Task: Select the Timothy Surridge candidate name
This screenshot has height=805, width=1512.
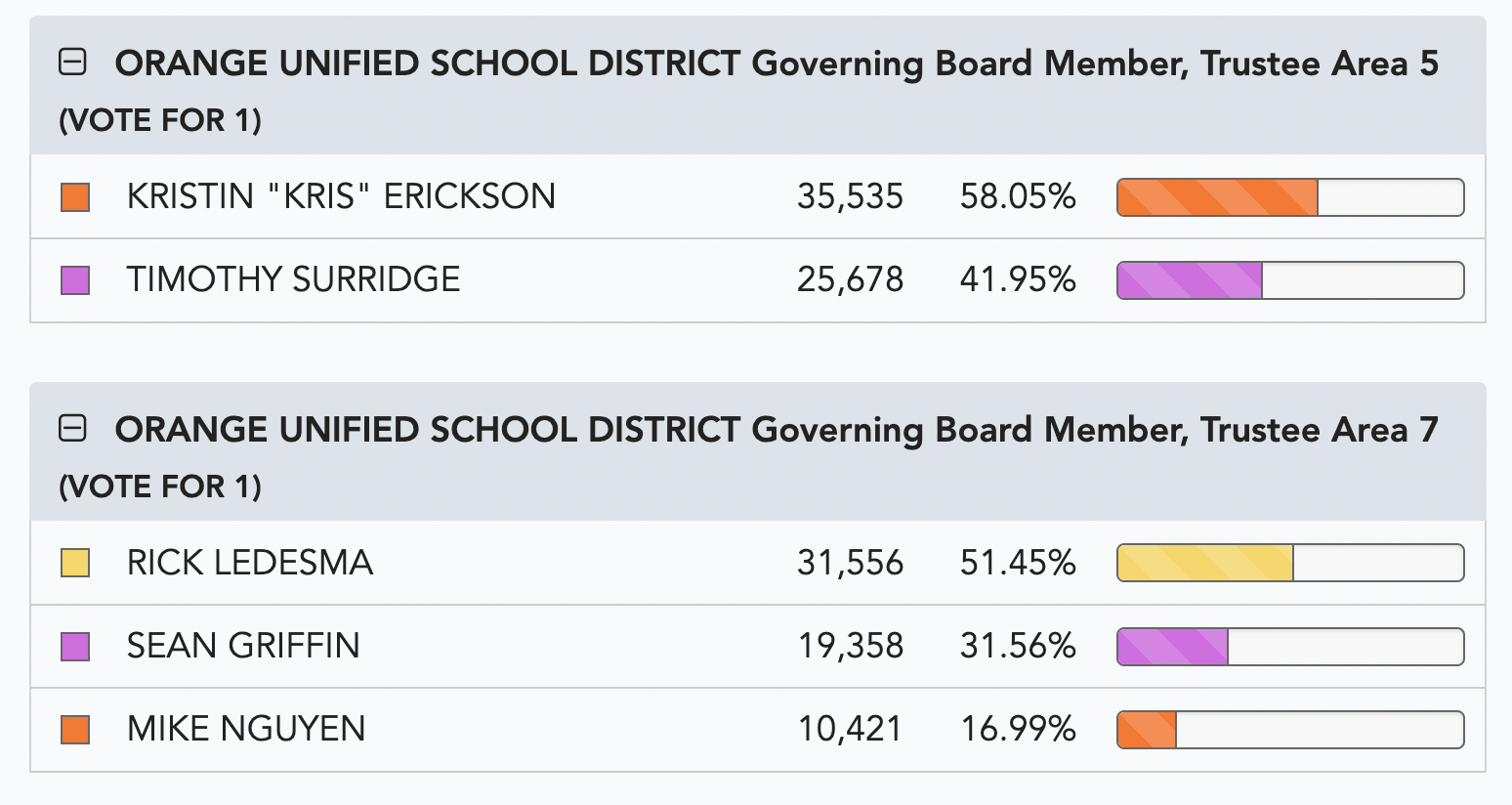Action: 293,279
